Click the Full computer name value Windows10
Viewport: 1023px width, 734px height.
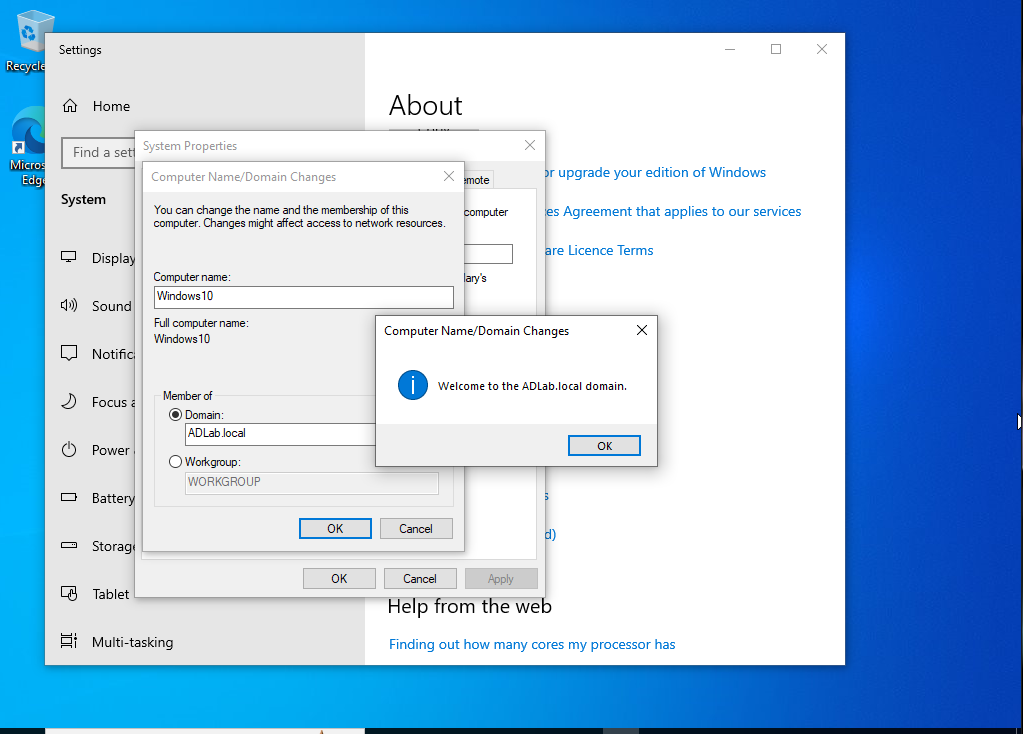182,339
